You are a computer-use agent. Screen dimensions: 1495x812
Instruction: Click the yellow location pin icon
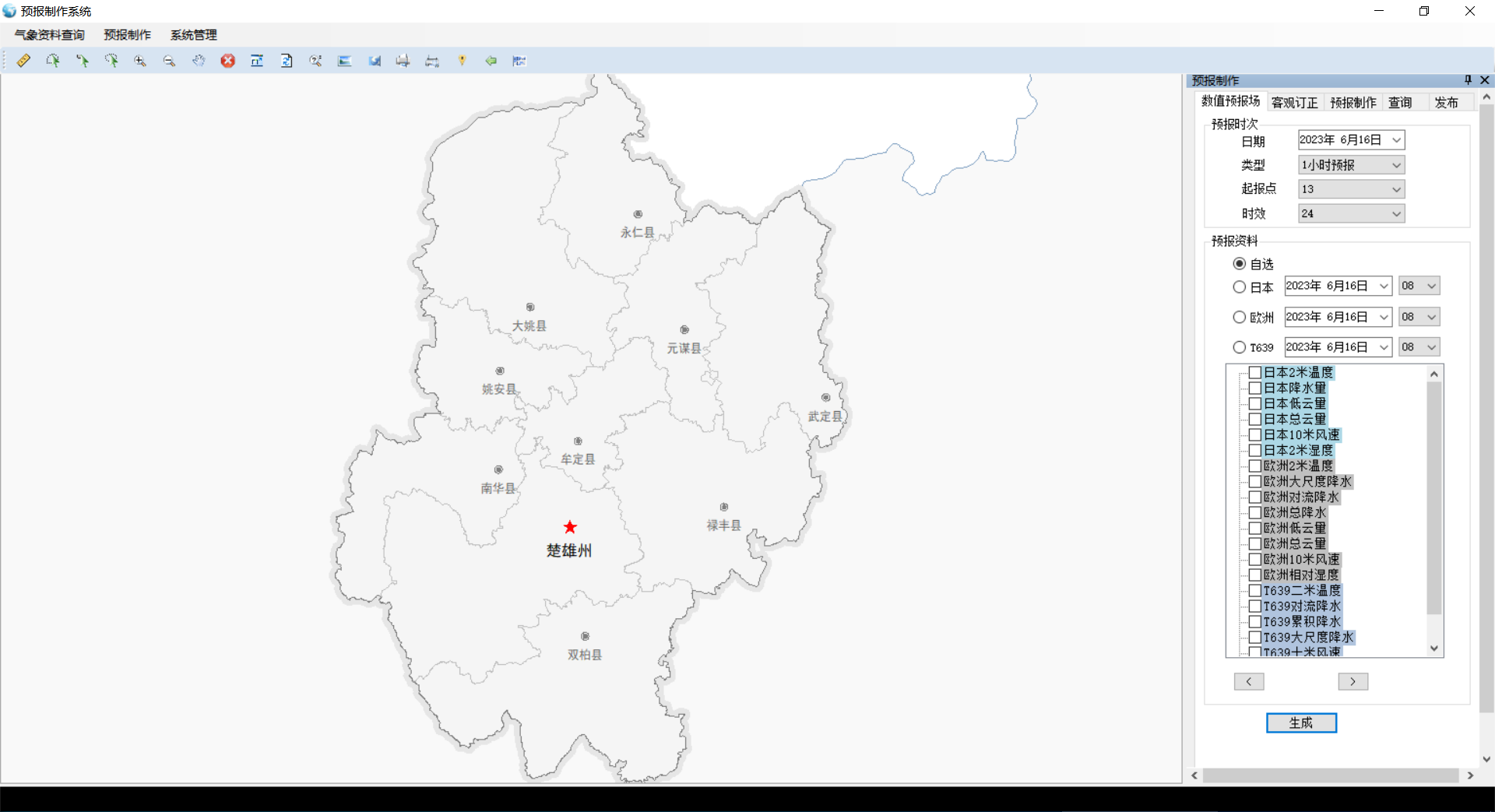(462, 61)
